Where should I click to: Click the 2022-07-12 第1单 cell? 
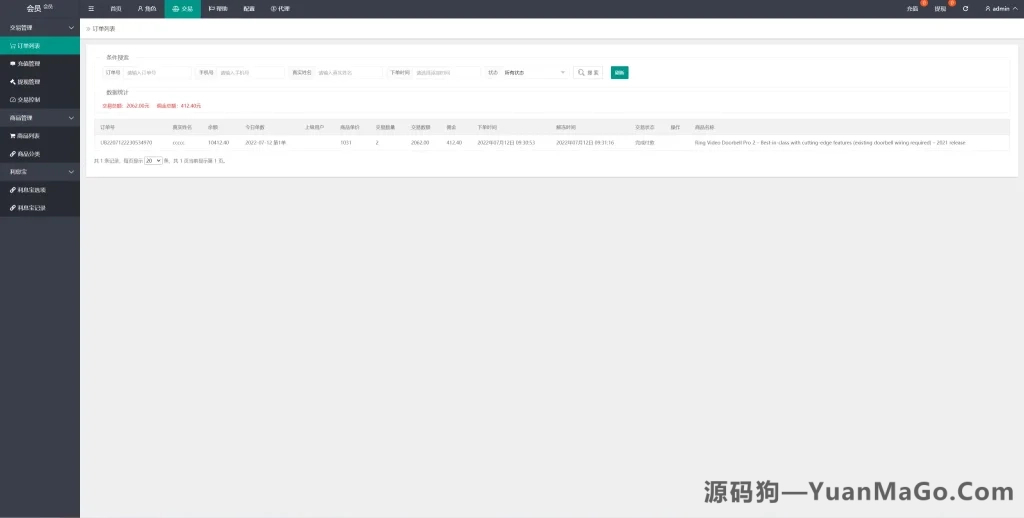(x=265, y=142)
